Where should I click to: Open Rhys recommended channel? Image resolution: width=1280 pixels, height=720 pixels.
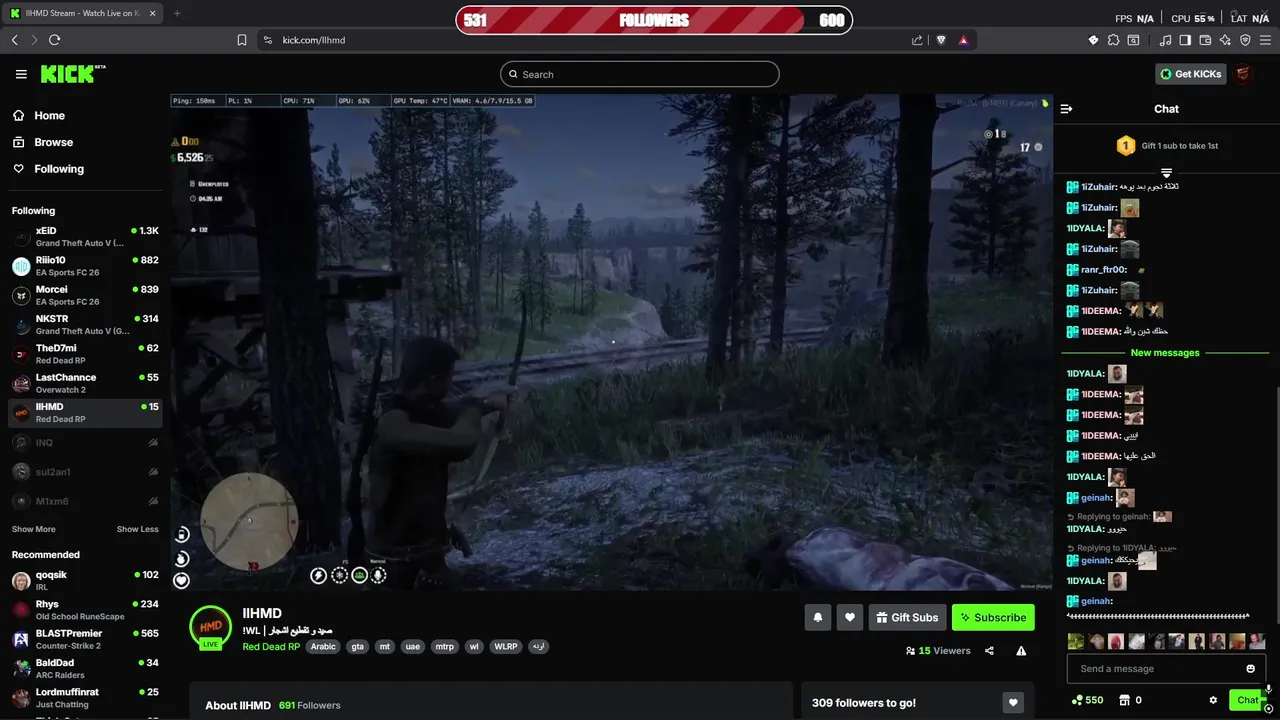(x=85, y=610)
